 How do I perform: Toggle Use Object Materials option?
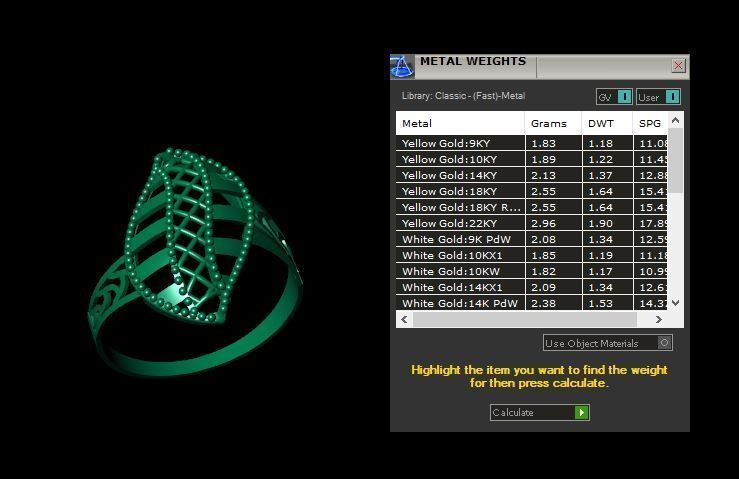608,343
